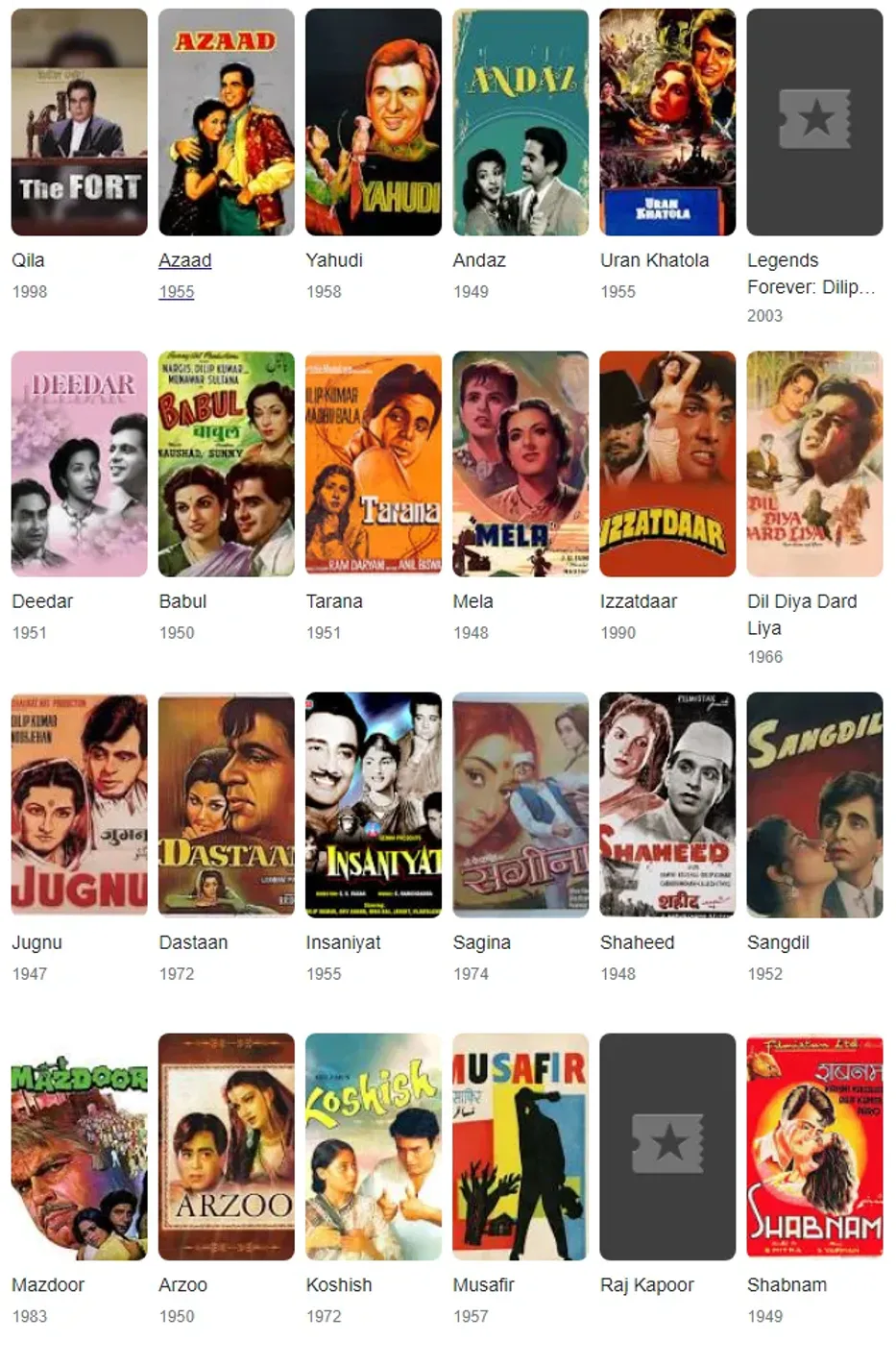Open the Andaz poster thumbnail

click(x=521, y=122)
